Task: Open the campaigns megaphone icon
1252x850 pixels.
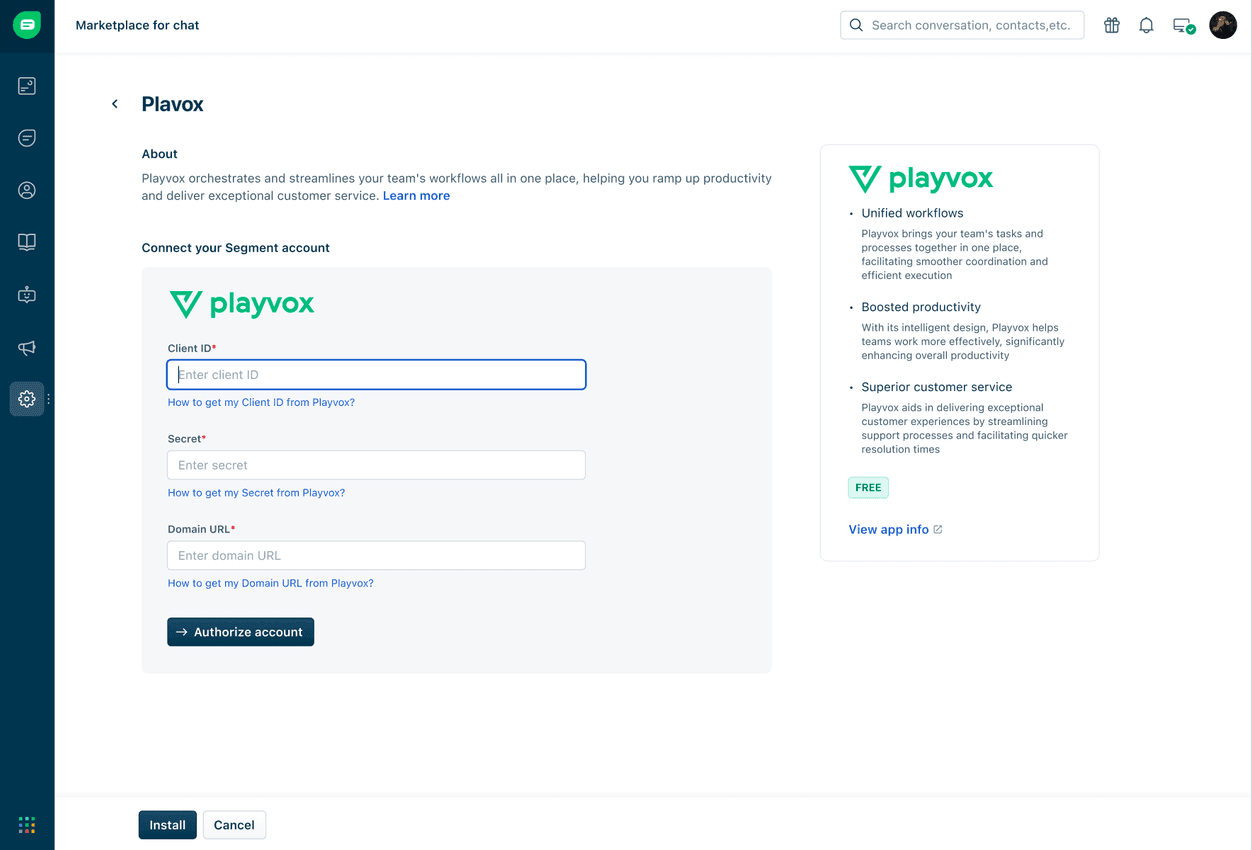Action: (27, 347)
